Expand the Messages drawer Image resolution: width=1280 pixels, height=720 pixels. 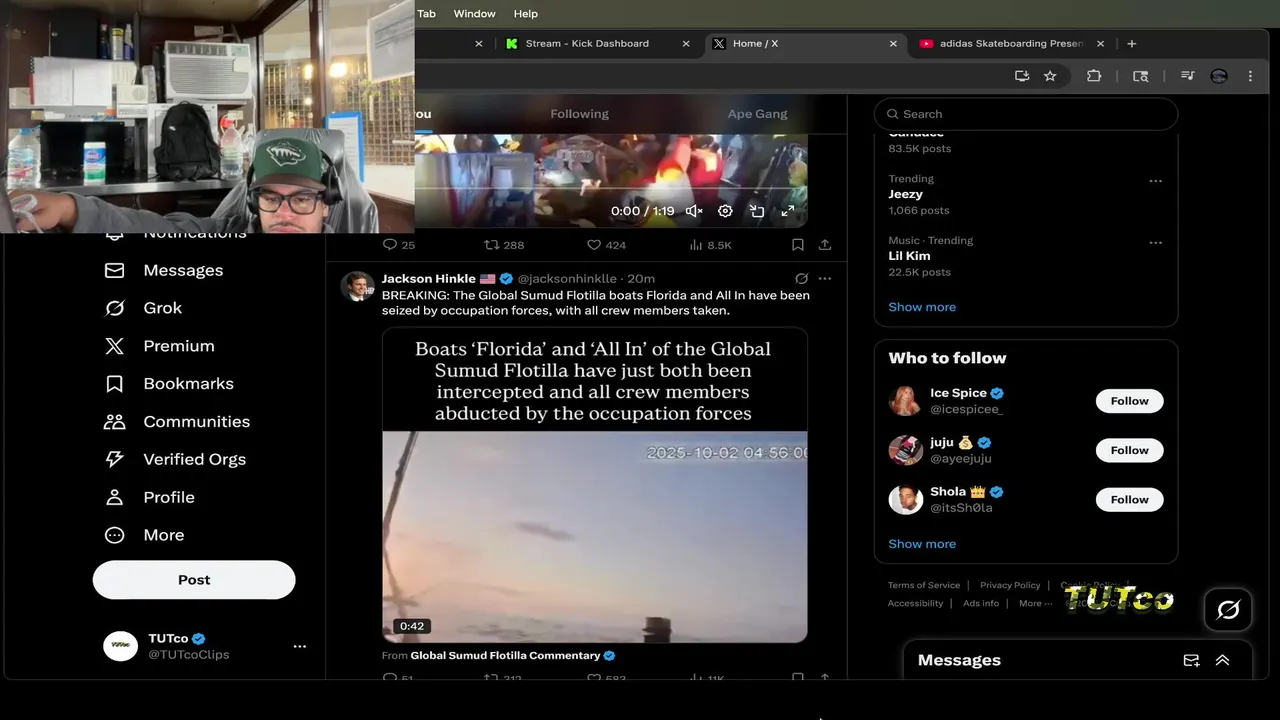tap(1222, 660)
